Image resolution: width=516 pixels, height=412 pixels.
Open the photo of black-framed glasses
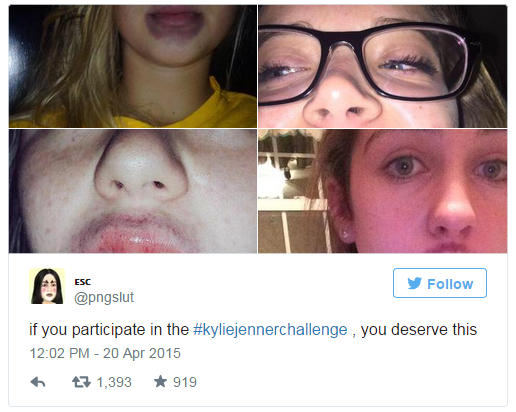point(383,66)
